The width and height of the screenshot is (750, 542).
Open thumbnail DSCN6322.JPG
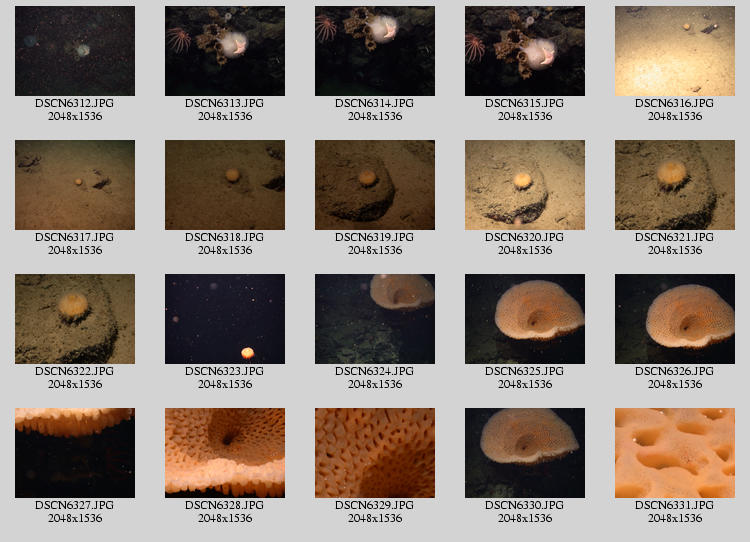coord(75,319)
